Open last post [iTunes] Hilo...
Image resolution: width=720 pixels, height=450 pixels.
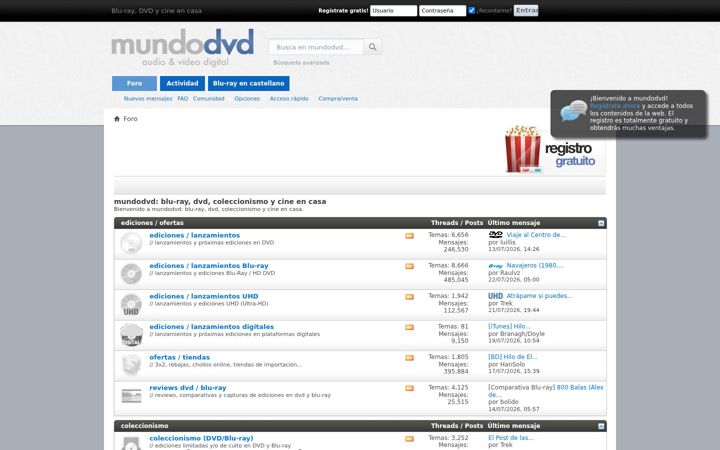509,326
